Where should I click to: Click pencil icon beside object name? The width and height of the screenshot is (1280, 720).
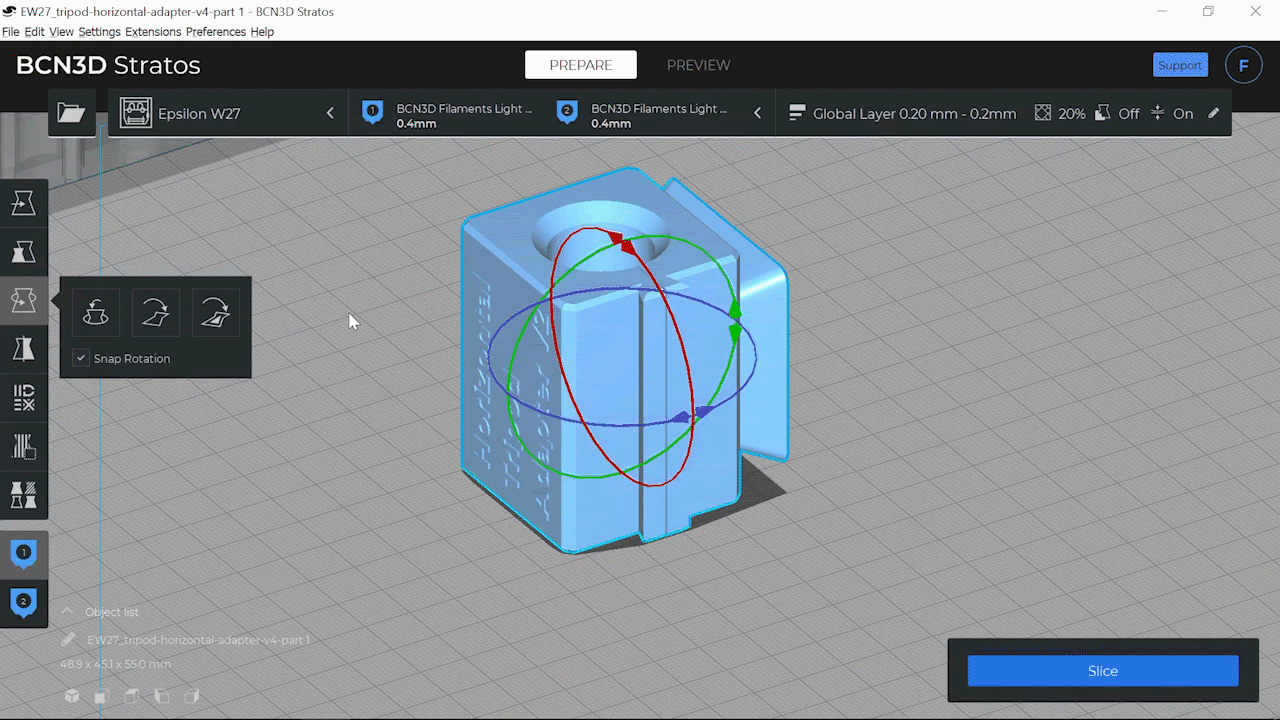tap(68, 639)
